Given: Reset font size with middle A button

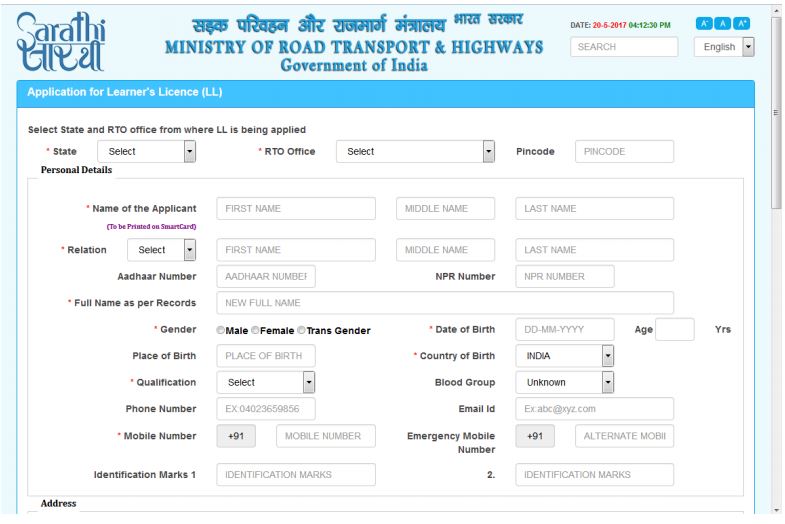Looking at the screenshot, I should pos(722,23).
